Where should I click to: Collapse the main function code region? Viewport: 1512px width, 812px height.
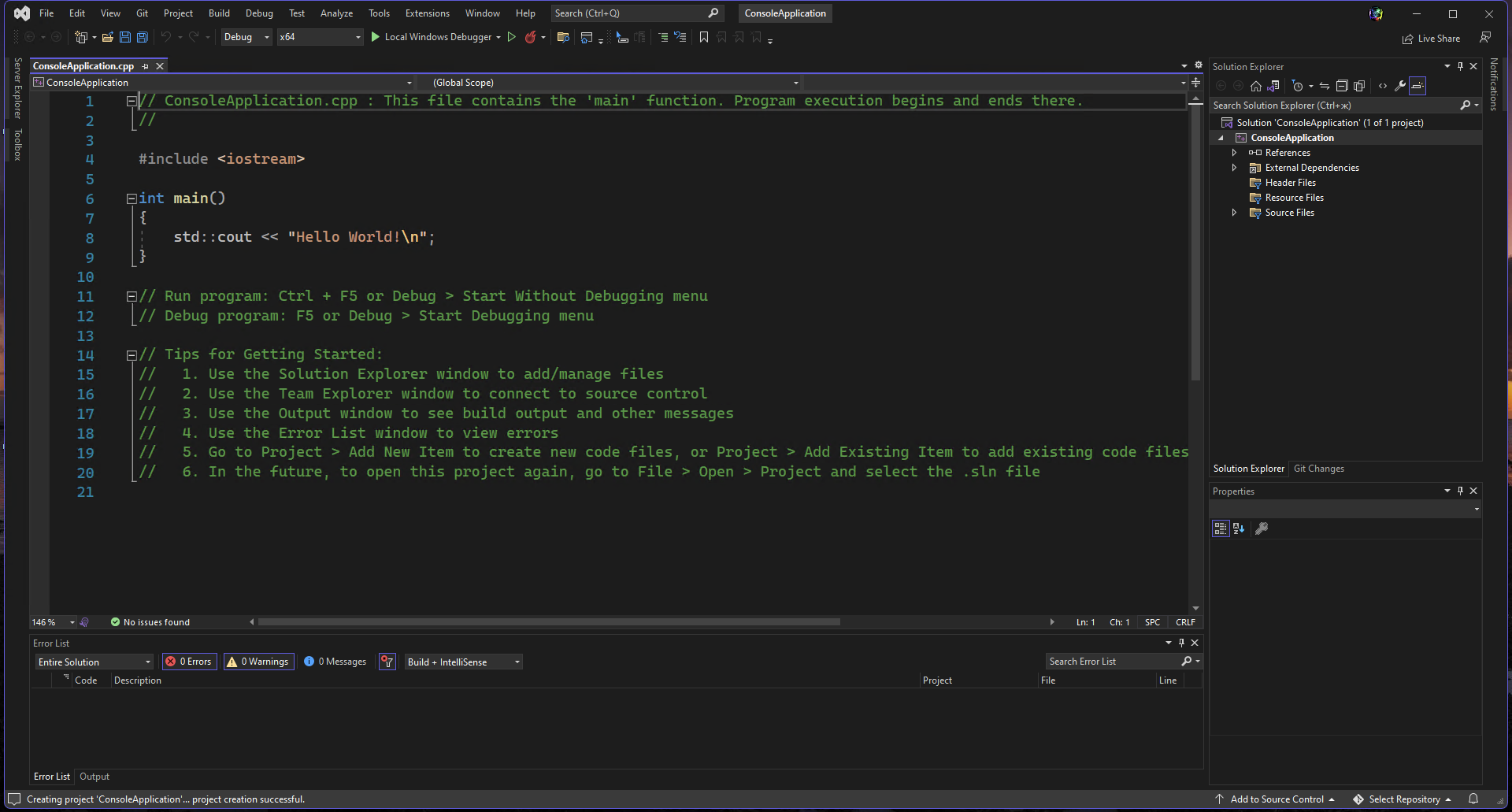[x=132, y=198]
